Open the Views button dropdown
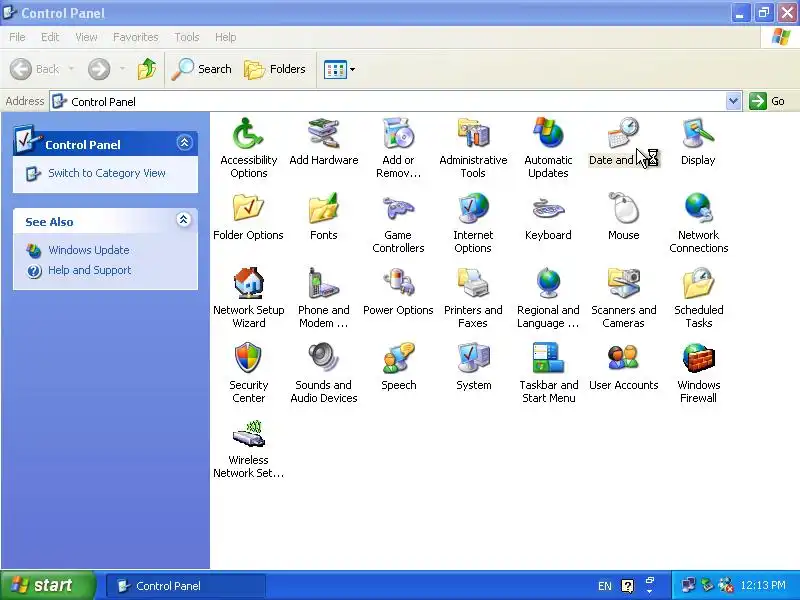This screenshot has height=600, width=800. pos(352,69)
